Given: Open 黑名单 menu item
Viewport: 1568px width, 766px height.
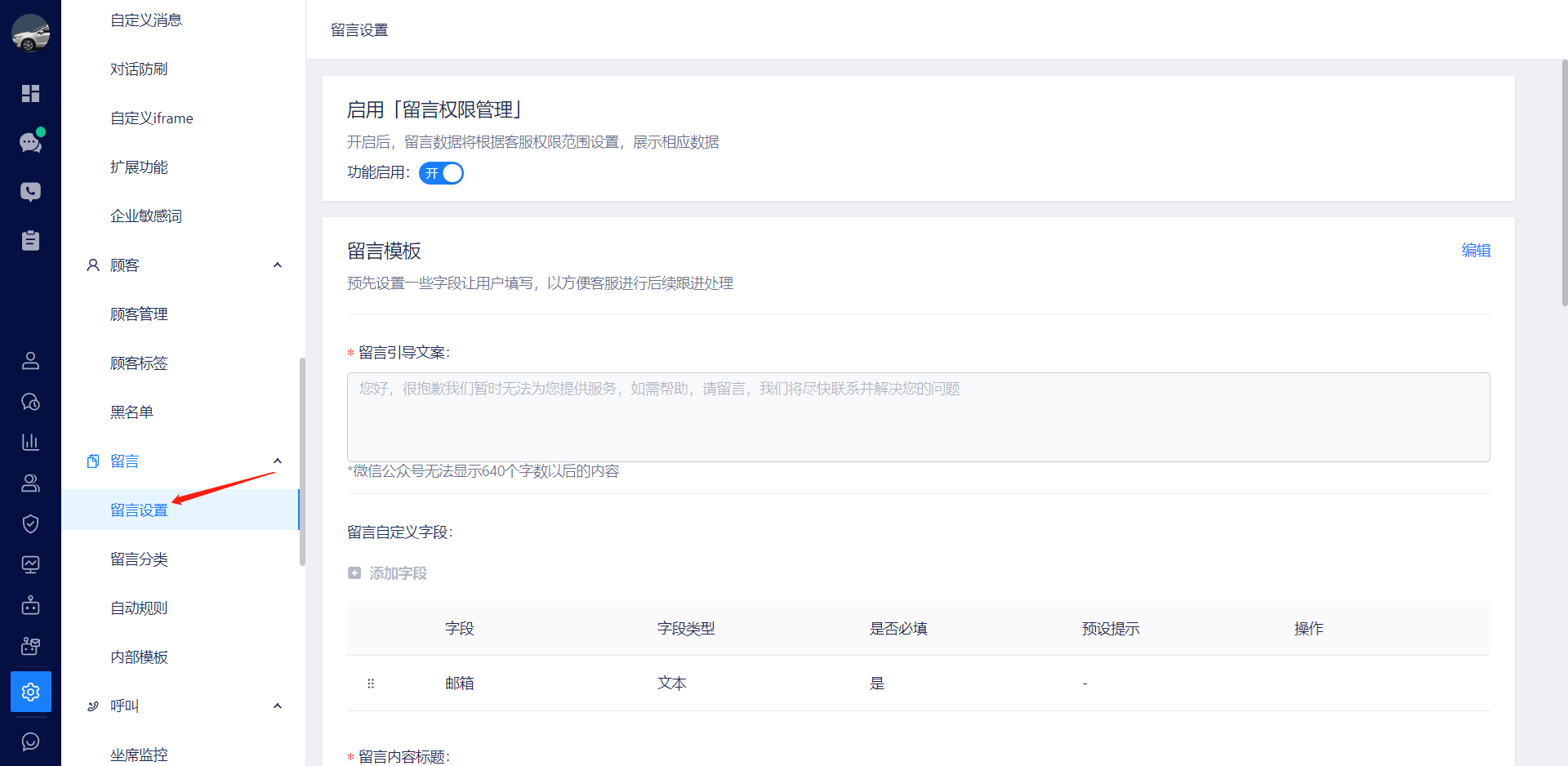Looking at the screenshot, I should (x=131, y=412).
